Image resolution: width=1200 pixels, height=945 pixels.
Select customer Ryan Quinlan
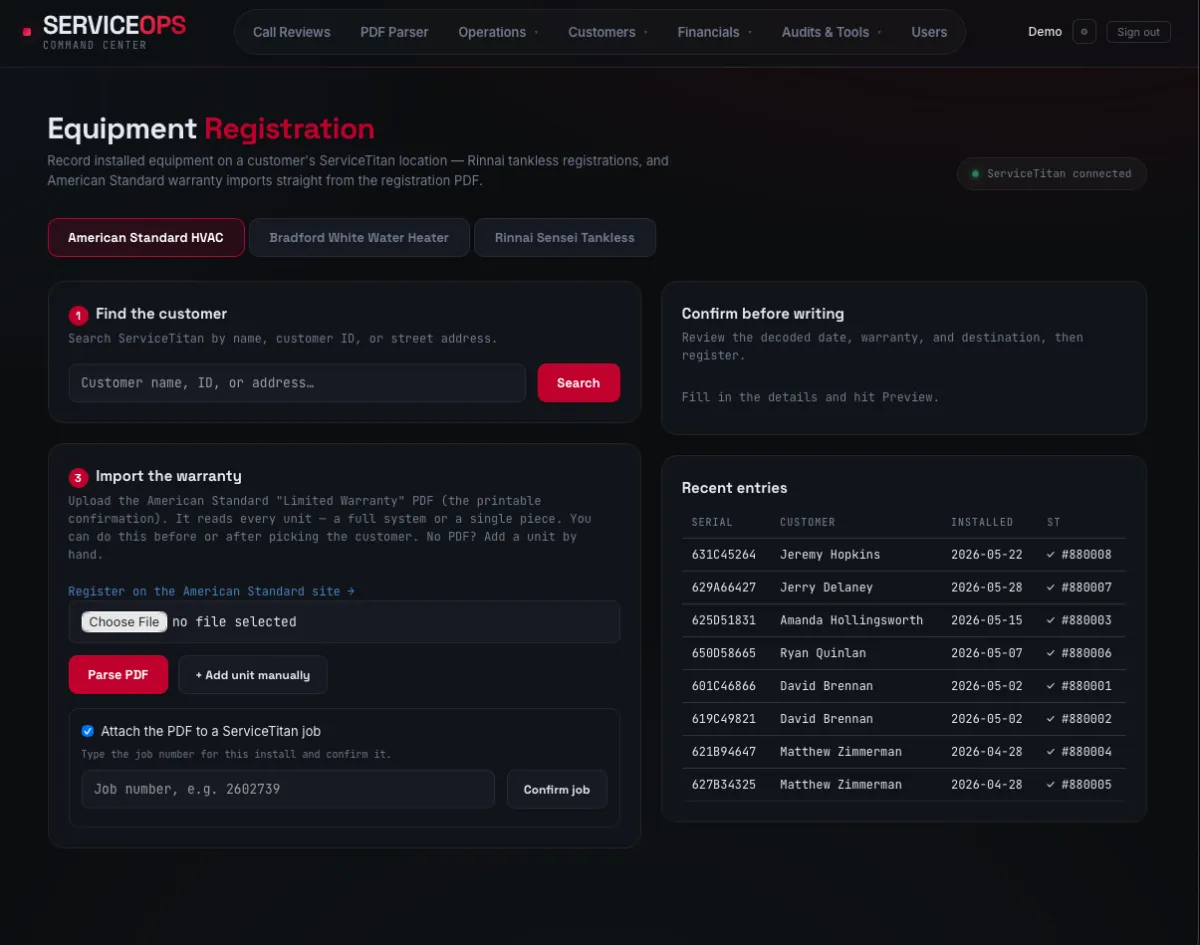pos(823,653)
